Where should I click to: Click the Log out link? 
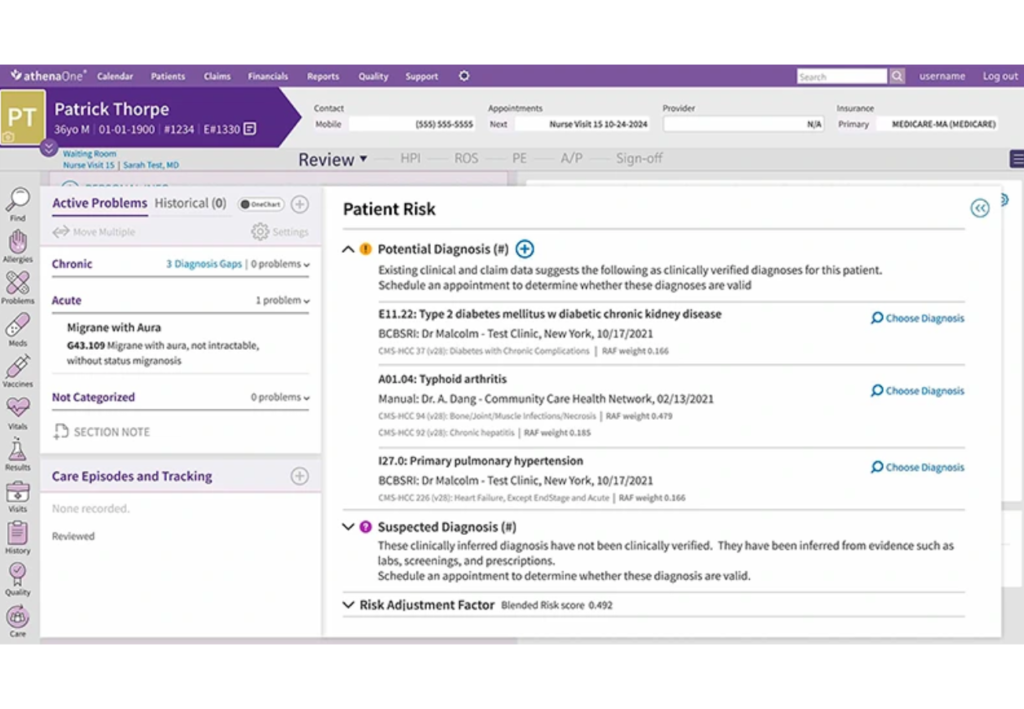1000,76
